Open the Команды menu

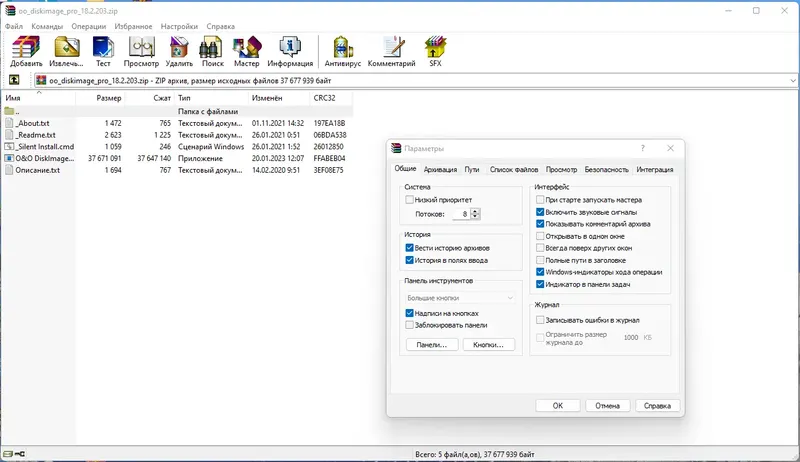[x=47, y=26]
